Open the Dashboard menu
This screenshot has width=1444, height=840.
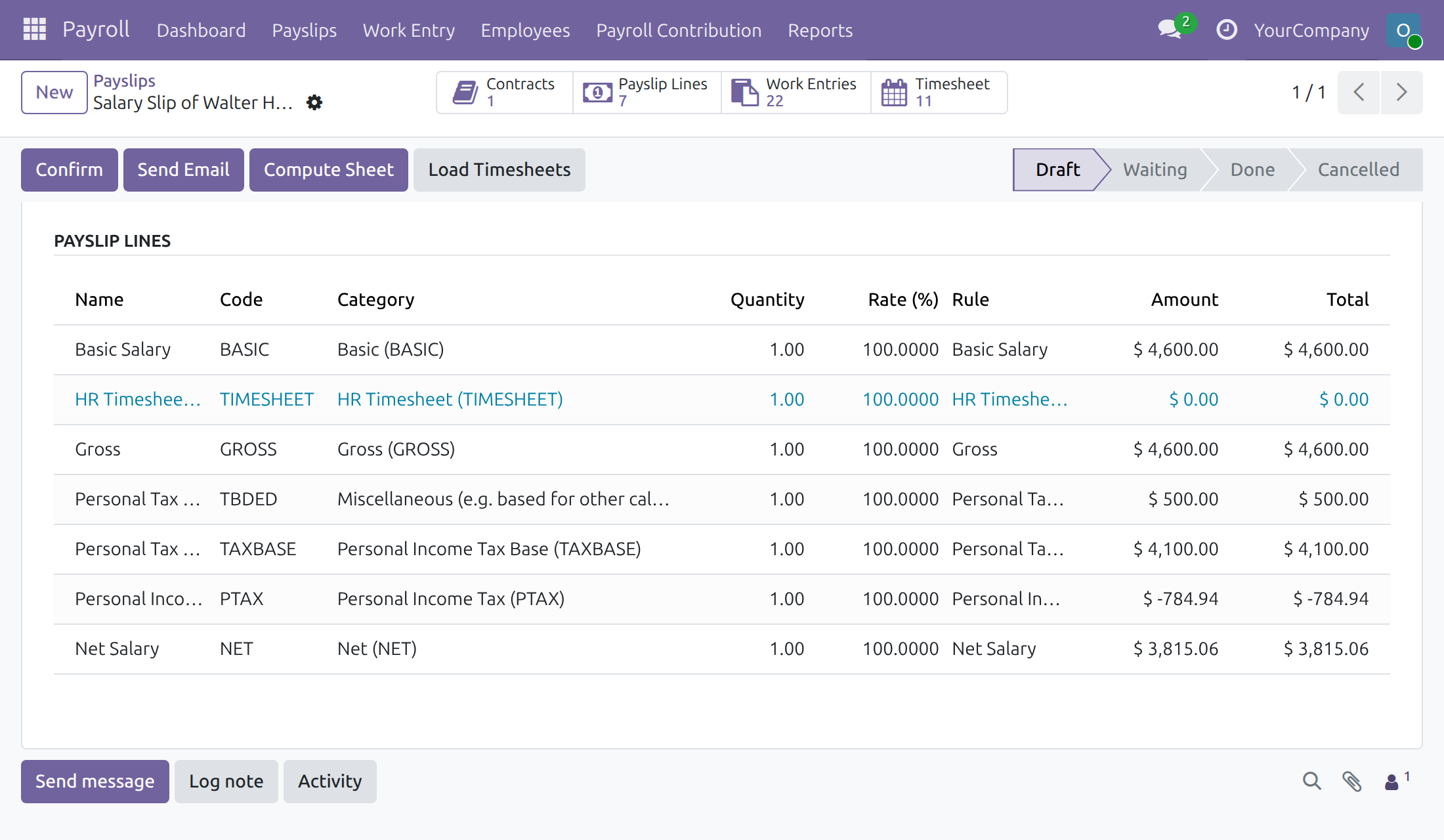point(201,30)
